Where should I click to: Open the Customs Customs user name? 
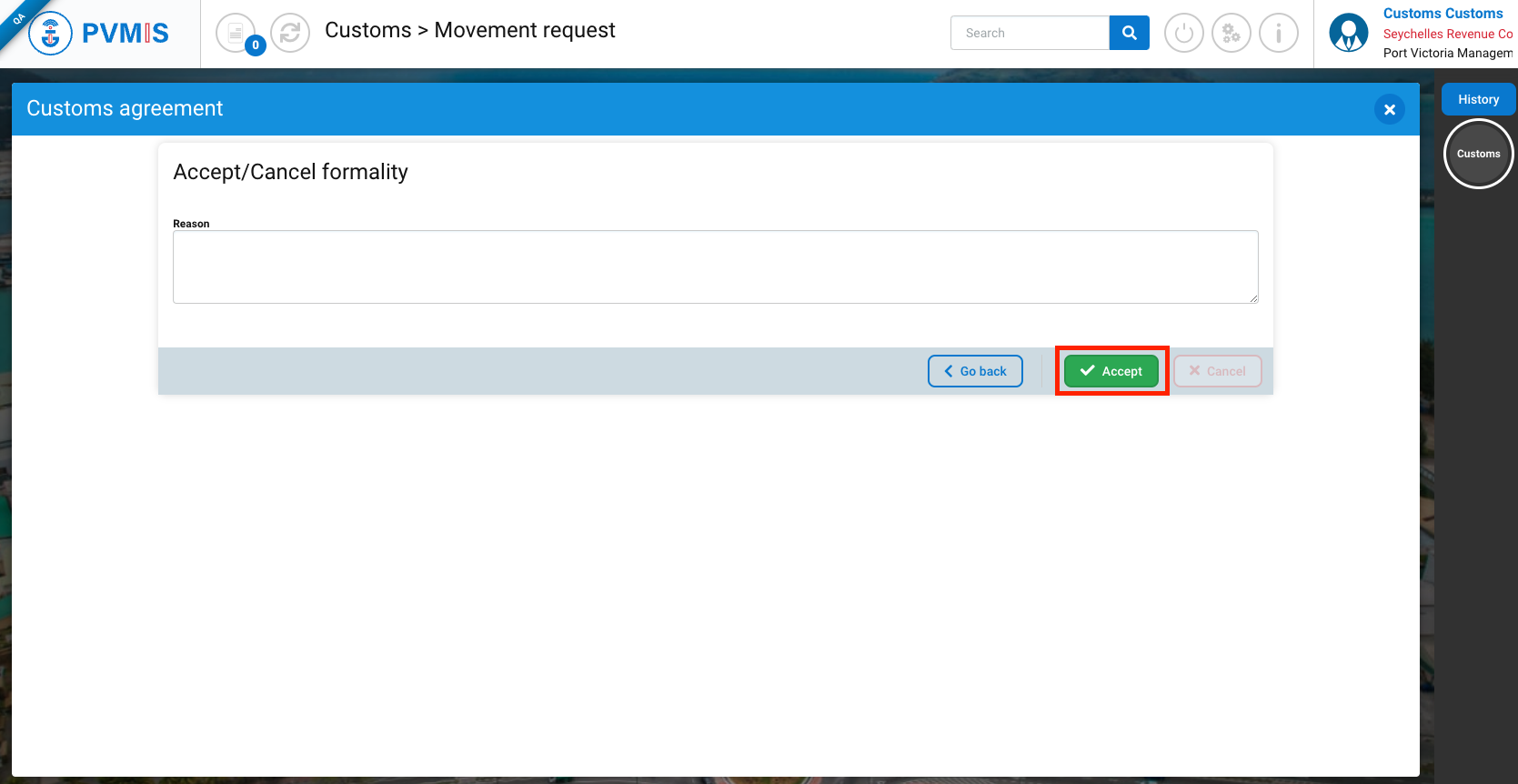1443,14
